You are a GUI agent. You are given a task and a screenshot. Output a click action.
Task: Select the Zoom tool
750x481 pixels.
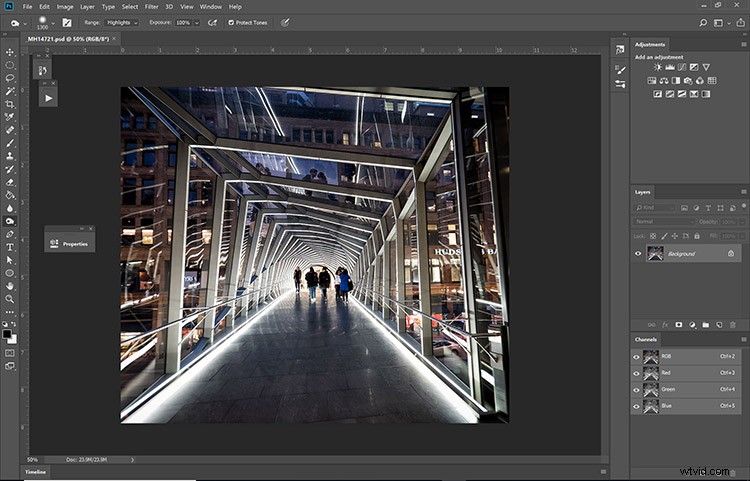(10, 299)
